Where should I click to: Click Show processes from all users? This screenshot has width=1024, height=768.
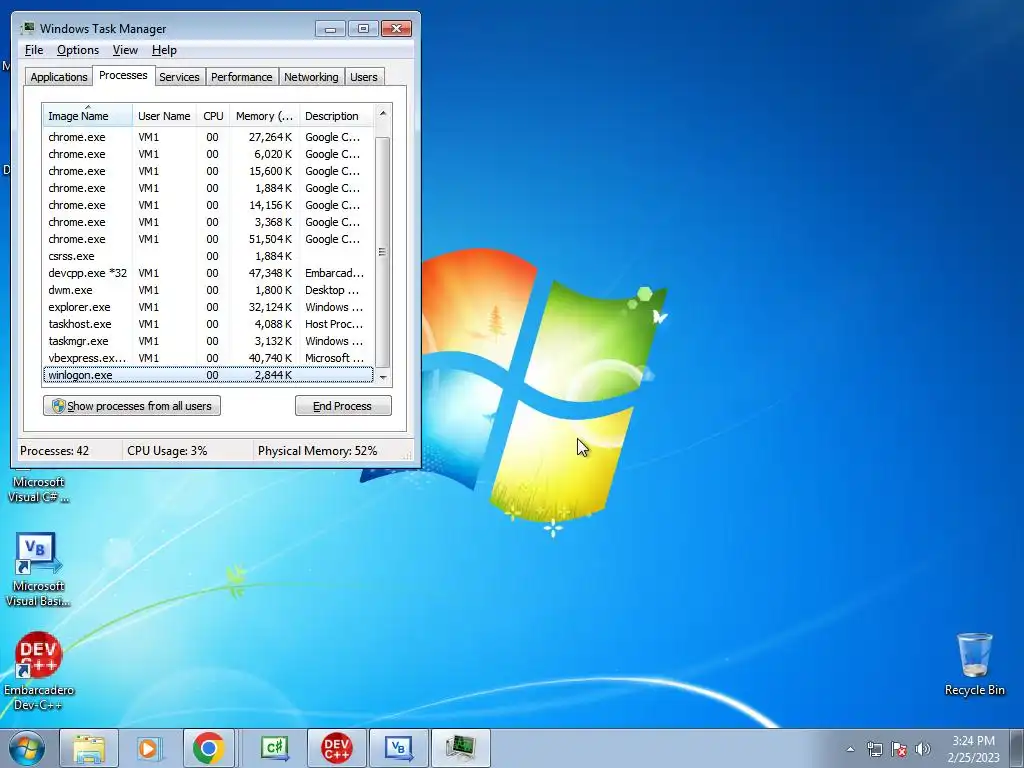(x=132, y=406)
